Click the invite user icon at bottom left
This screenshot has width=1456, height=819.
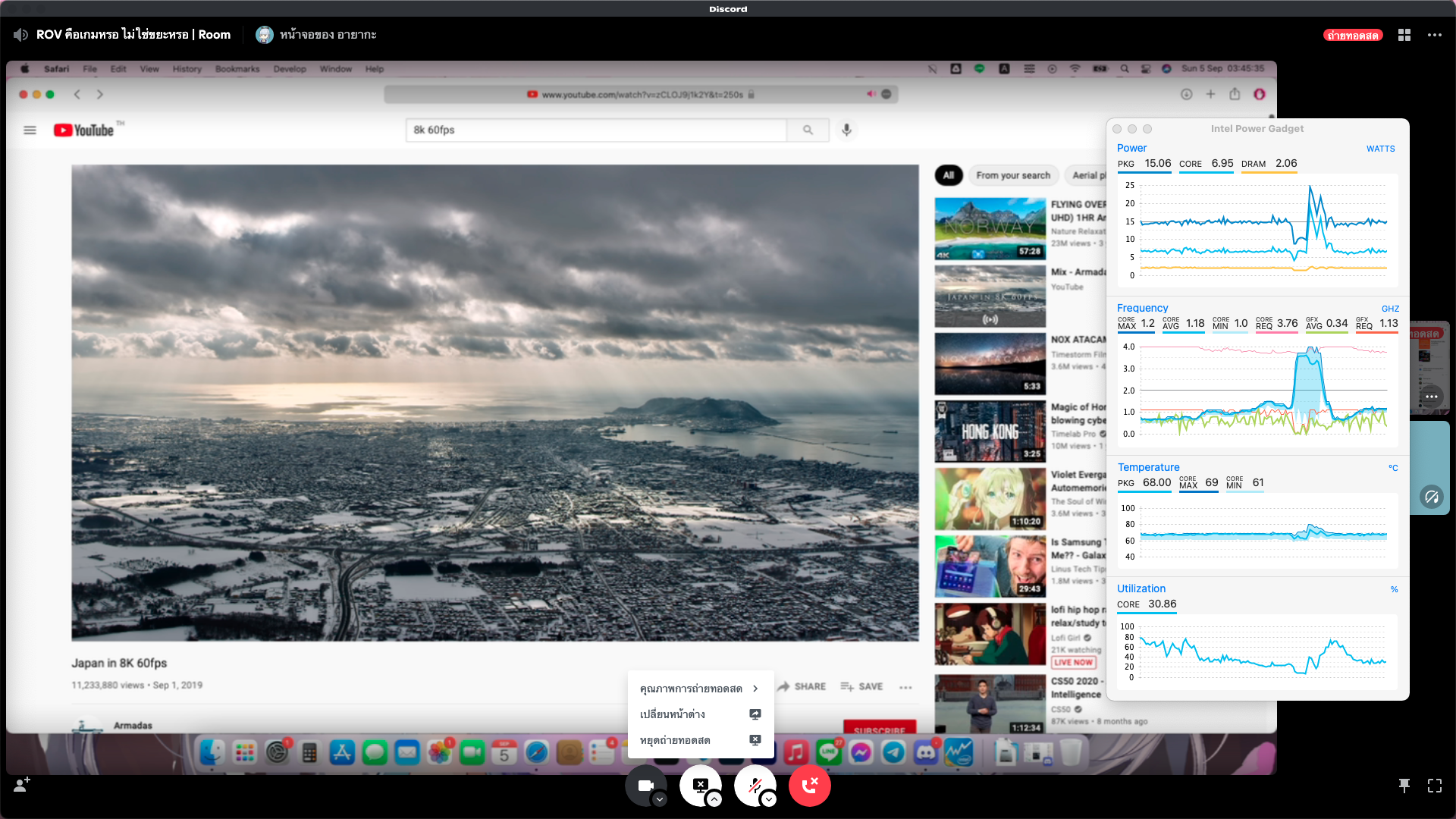click(22, 785)
